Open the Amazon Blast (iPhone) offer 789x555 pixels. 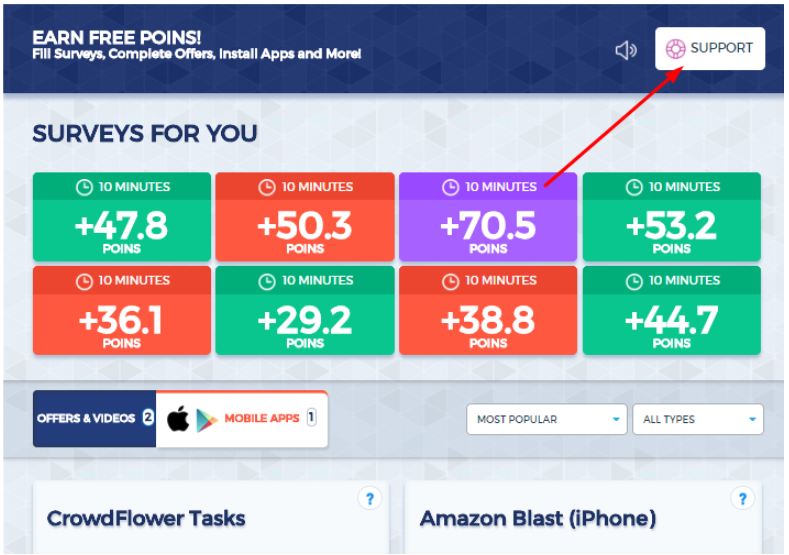point(584,518)
